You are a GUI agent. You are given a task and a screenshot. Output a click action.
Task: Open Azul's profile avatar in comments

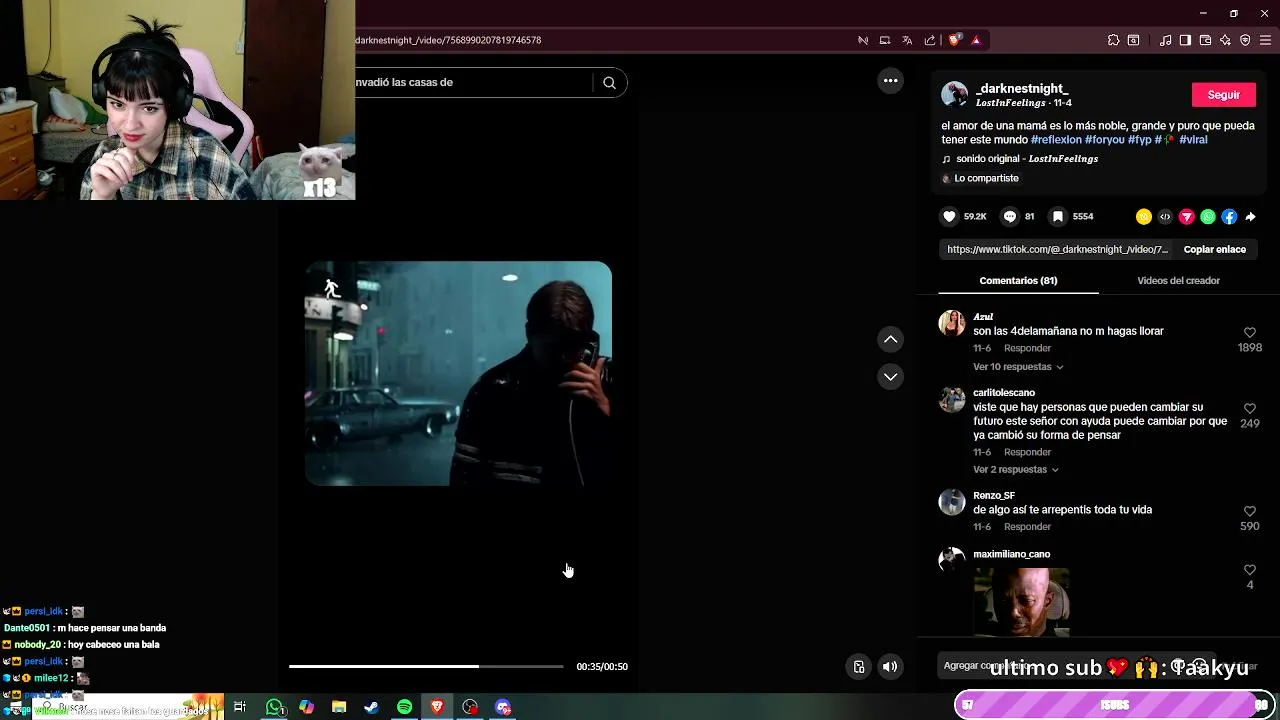click(952, 324)
